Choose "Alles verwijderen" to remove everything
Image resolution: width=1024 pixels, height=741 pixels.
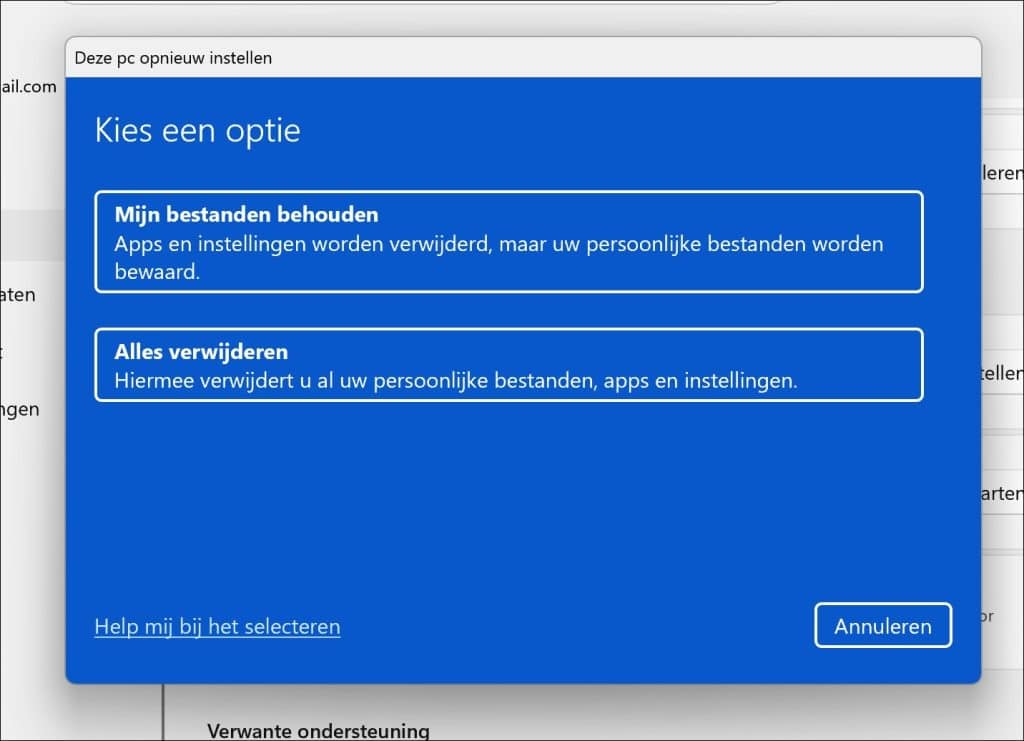508,364
